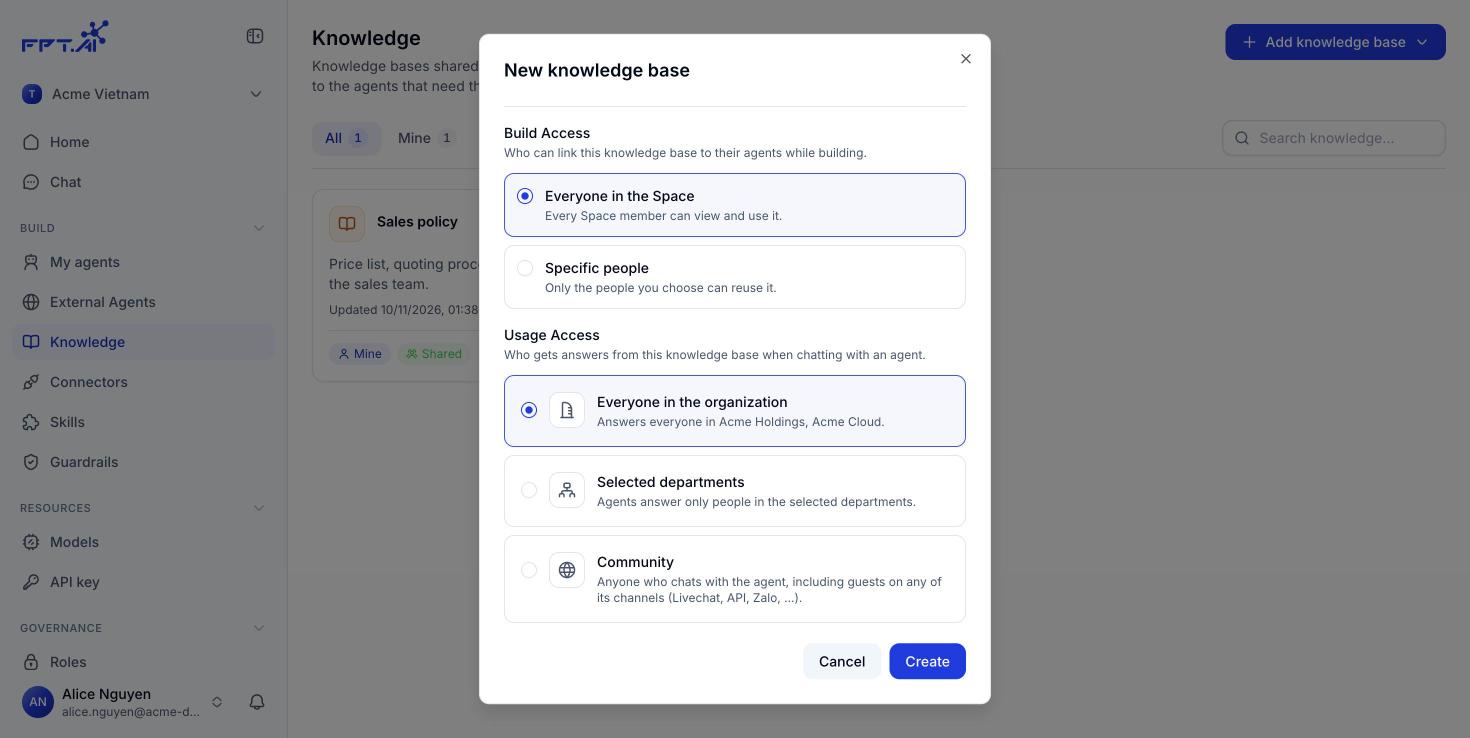This screenshot has width=1470, height=738.
Task: Click the Sales policy book icon
Action: click(347, 224)
